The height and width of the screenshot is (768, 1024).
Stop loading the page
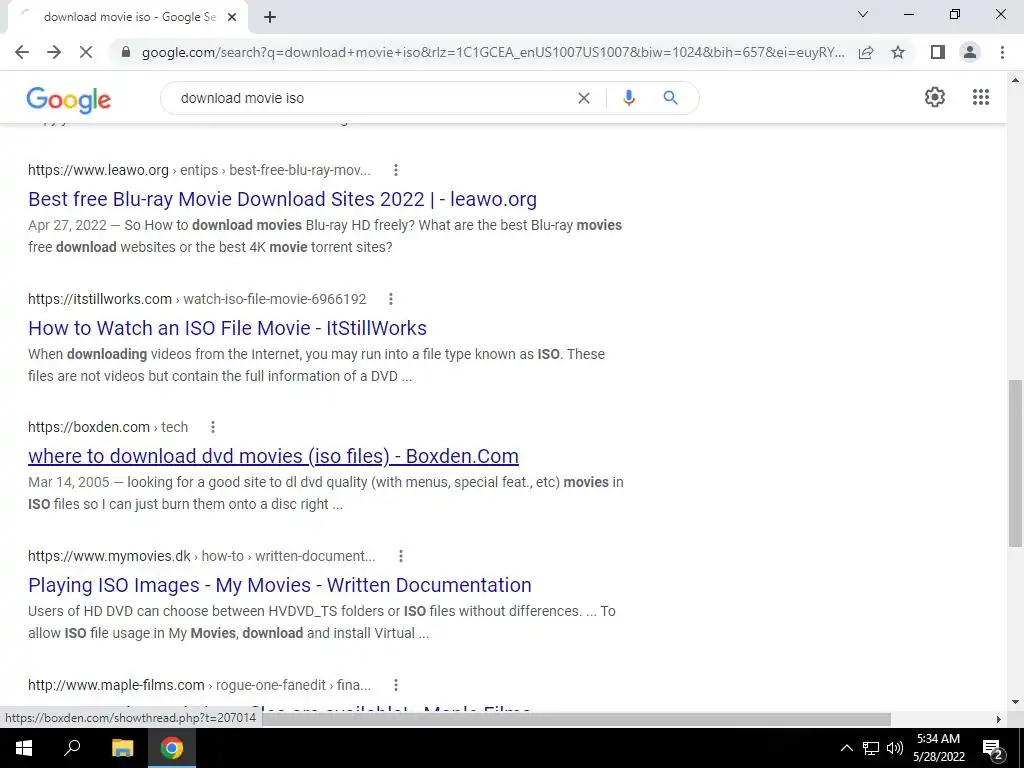86,52
